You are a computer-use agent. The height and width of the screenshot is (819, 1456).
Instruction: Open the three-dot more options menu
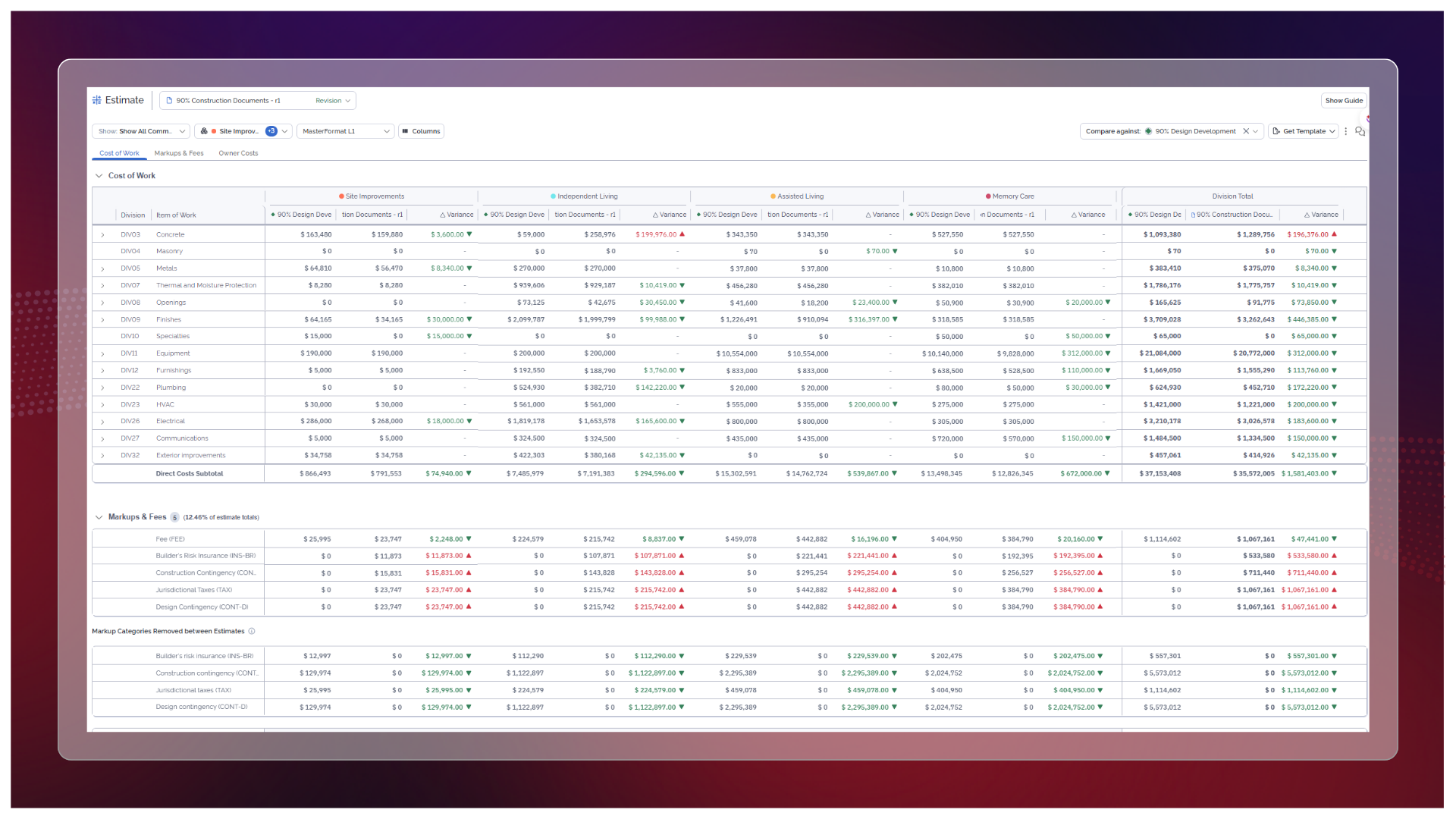(1346, 131)
